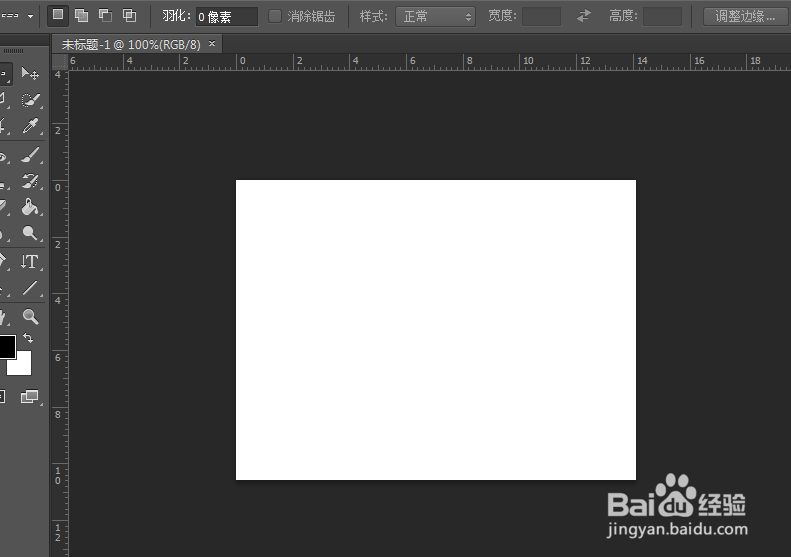
Task: Open the marquee tool preset picker arrow
Action: pos(30,16)
